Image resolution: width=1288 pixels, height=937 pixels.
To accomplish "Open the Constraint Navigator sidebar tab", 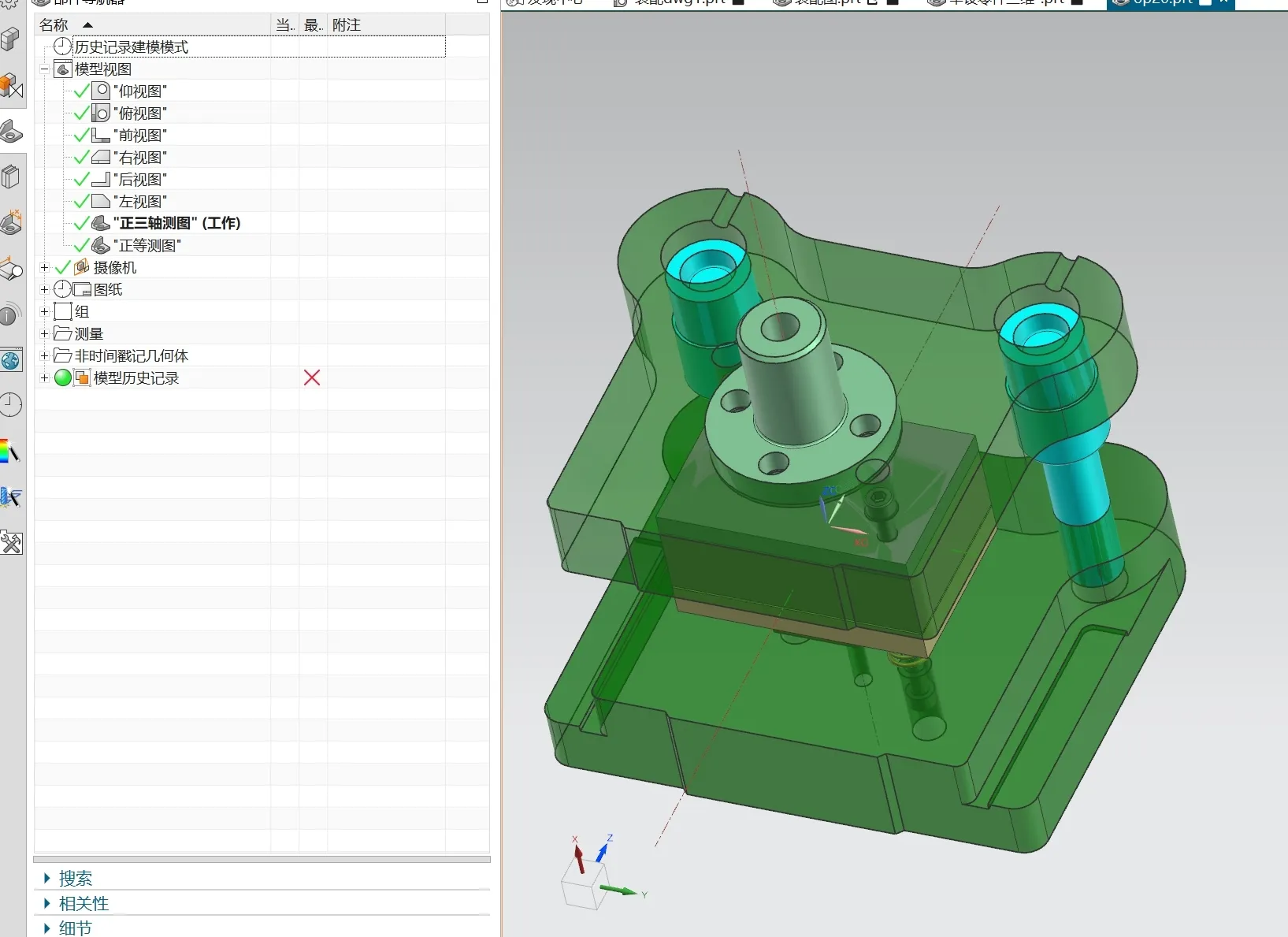I will (x=11, y=86).
